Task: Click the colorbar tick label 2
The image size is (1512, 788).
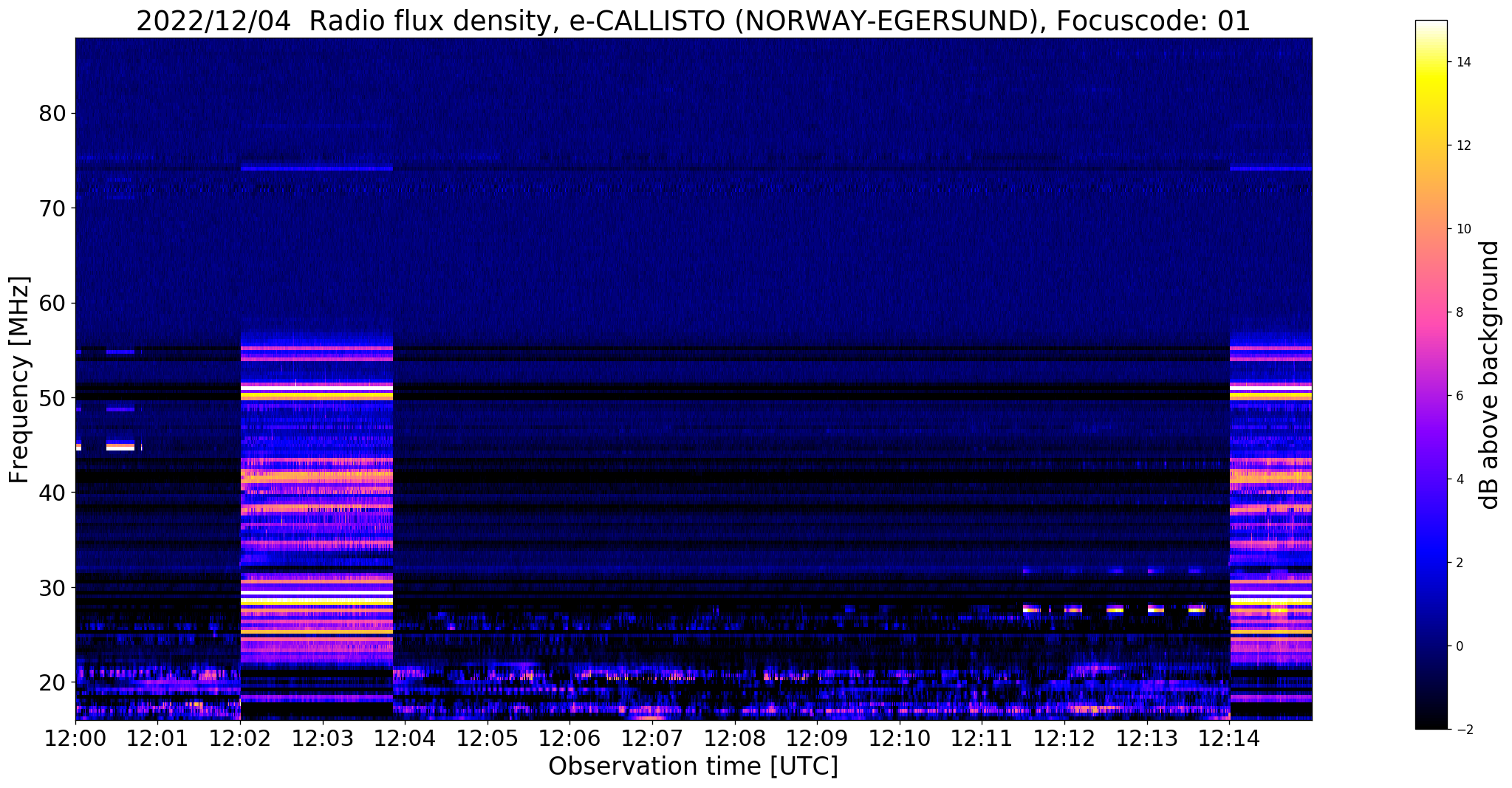Action: point(1460,563)
